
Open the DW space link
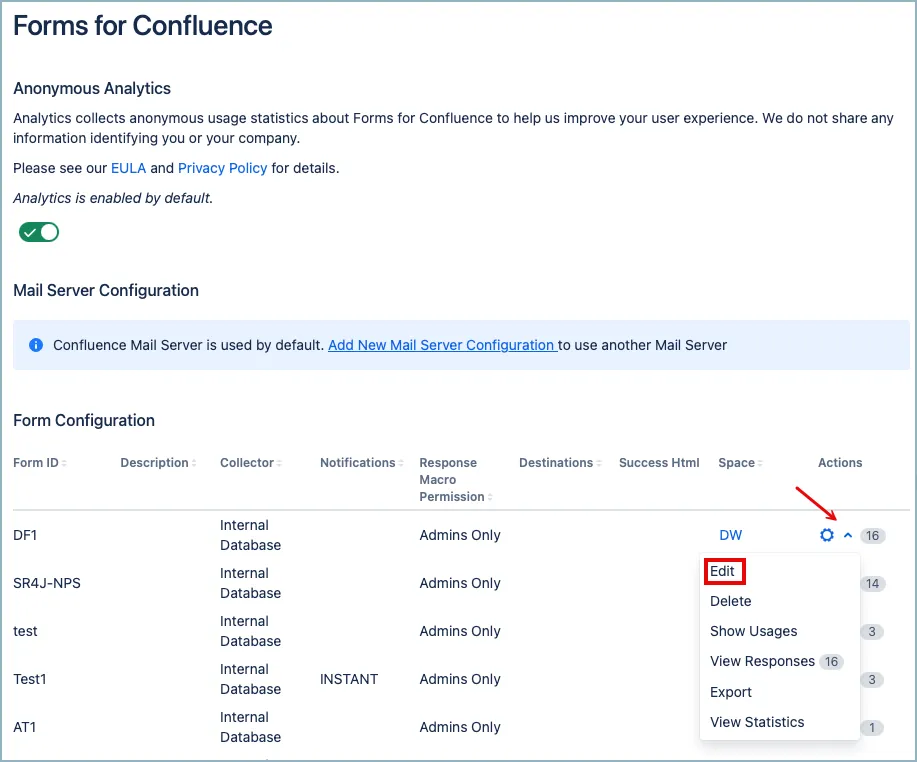click(x=730, y=535)
